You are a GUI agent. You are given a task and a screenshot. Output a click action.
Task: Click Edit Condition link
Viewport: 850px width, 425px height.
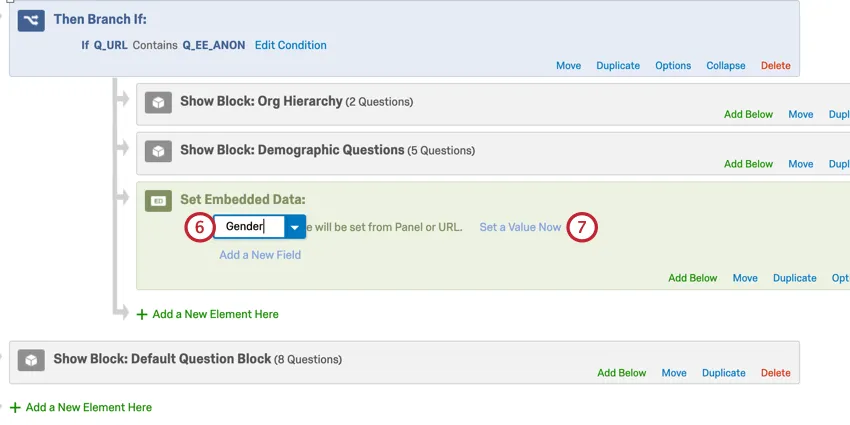coord(290,45)
